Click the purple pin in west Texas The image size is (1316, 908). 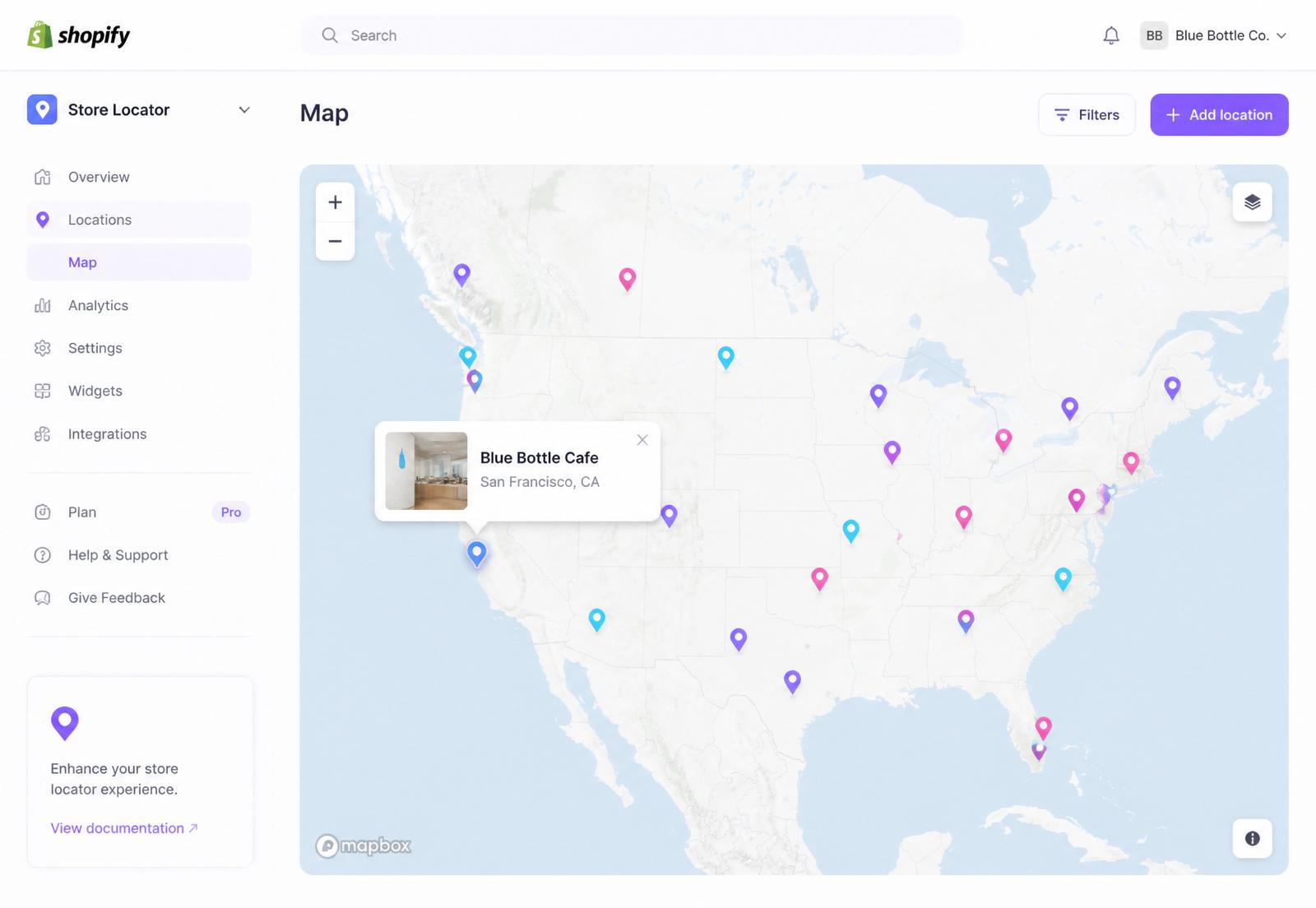coord(739,639)
